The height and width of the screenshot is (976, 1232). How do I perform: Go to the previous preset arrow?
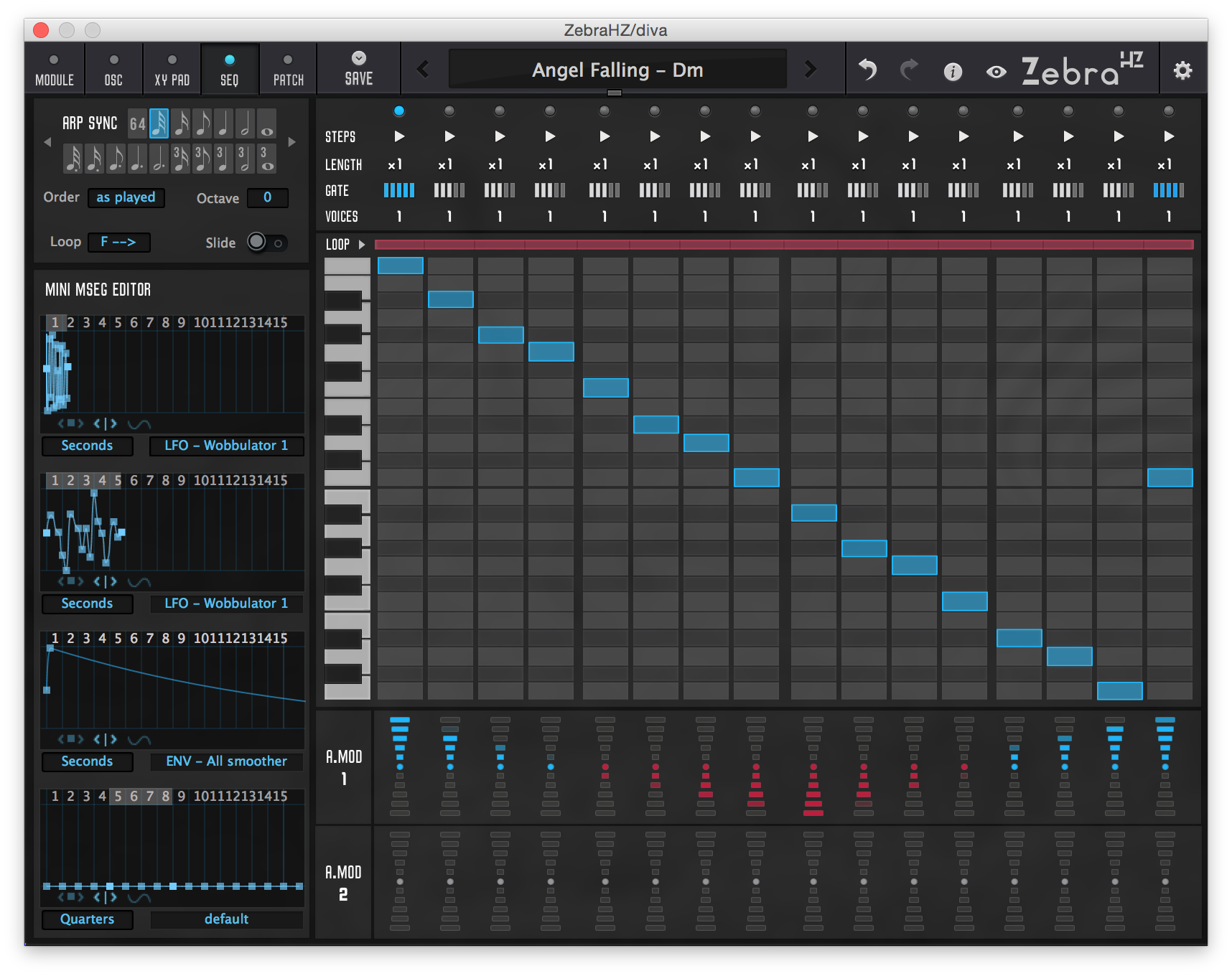click(x=423, y=69)
